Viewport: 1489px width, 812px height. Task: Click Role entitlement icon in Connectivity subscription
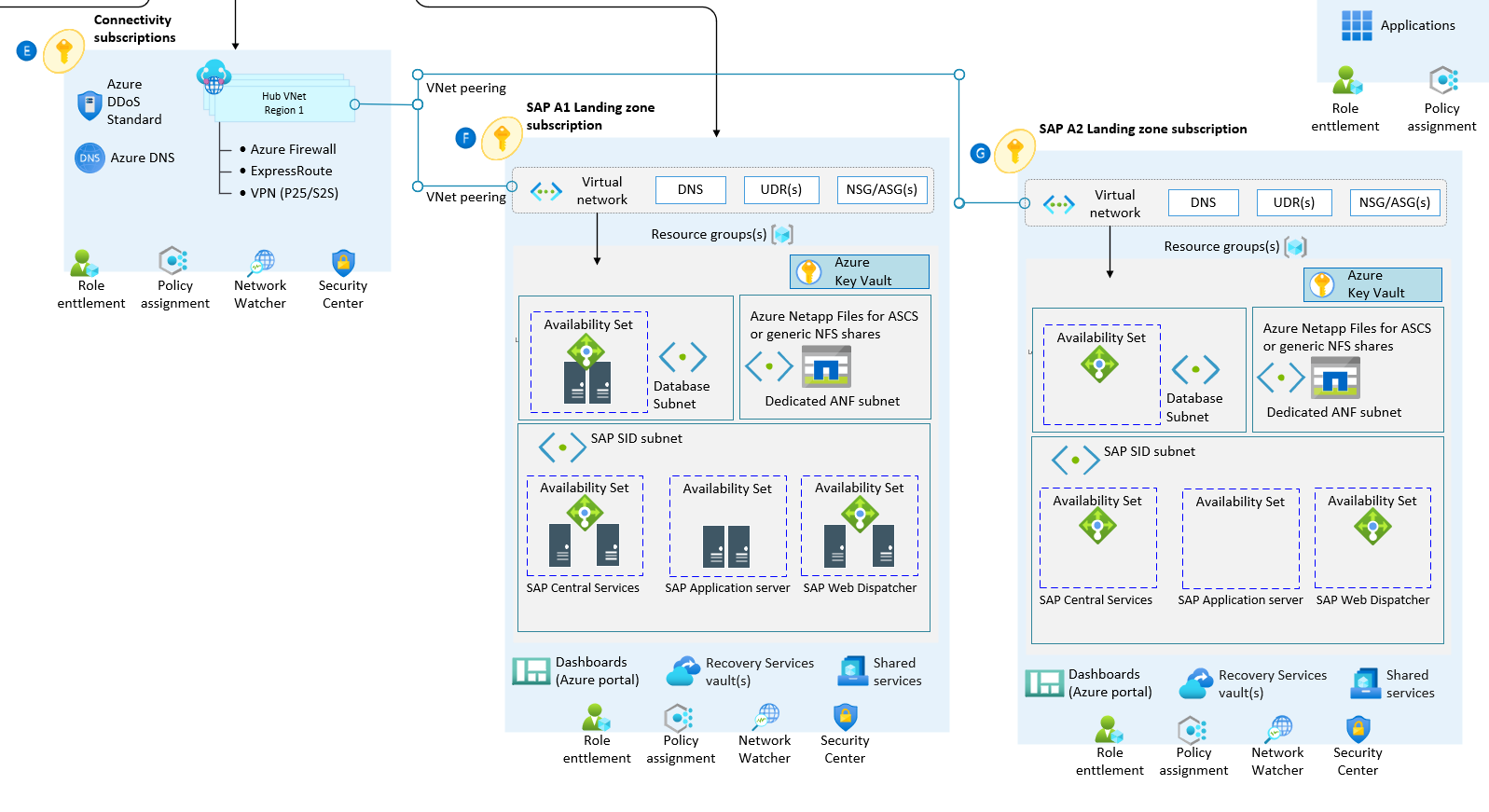point(84,263)
